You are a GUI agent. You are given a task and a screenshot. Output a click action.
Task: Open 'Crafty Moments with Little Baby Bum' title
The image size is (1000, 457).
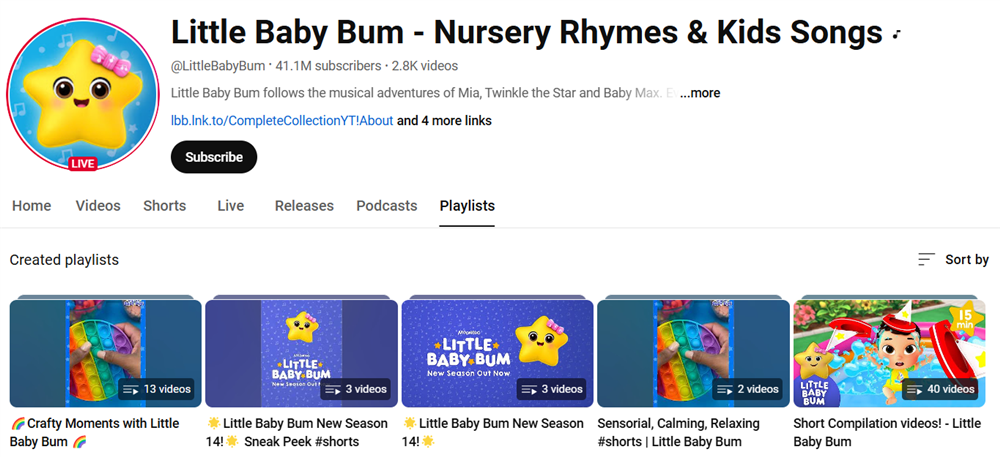pos(94,432)
